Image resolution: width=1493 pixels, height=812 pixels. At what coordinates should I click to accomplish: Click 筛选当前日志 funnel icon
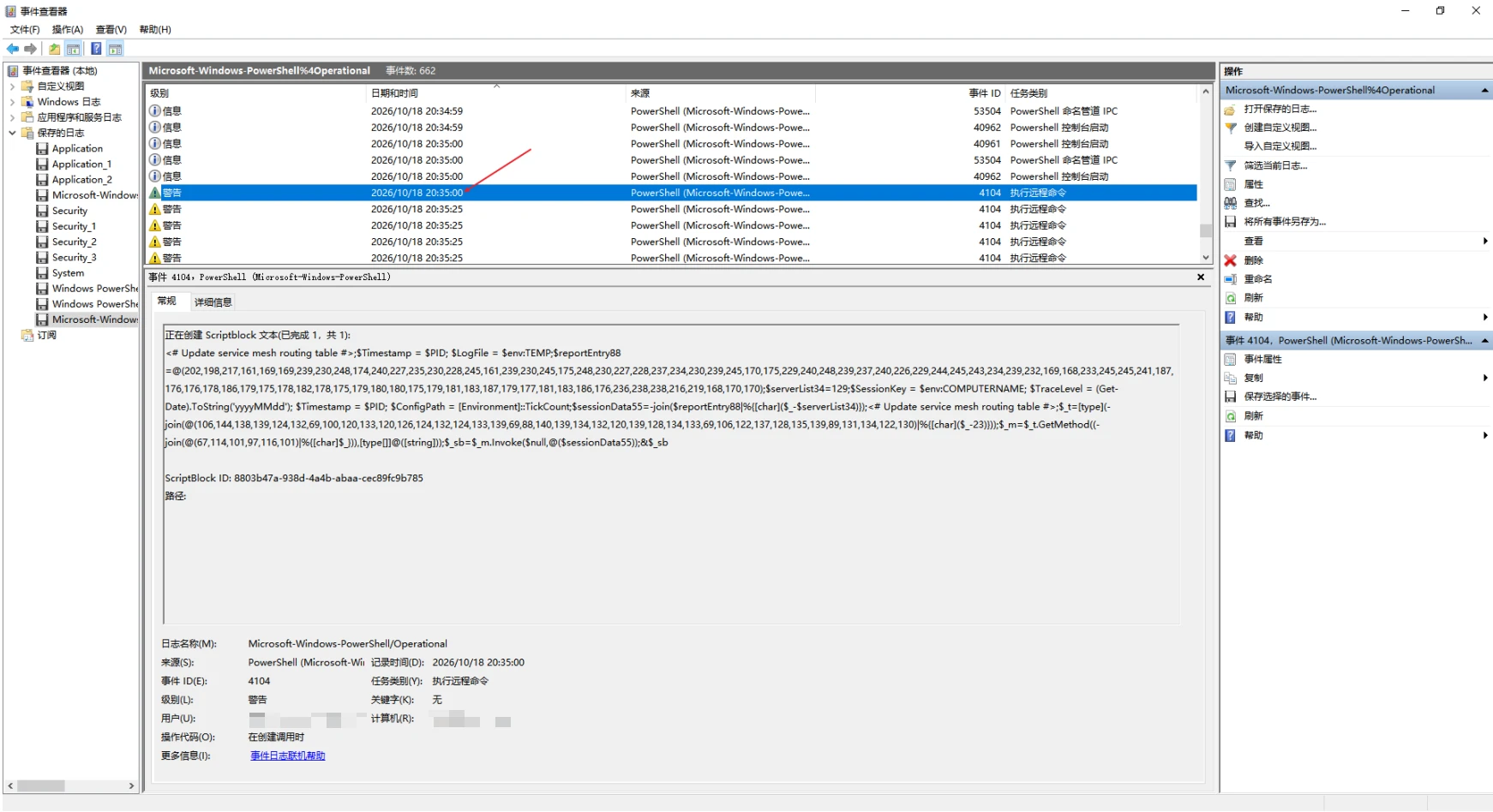tap(1230, 165)
